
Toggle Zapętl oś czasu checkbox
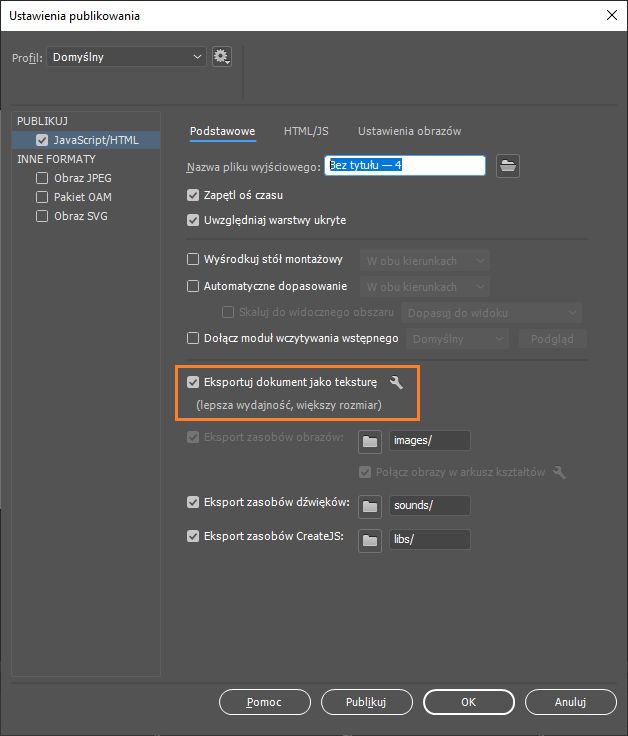pyautogui.click(x=194, y=195)
